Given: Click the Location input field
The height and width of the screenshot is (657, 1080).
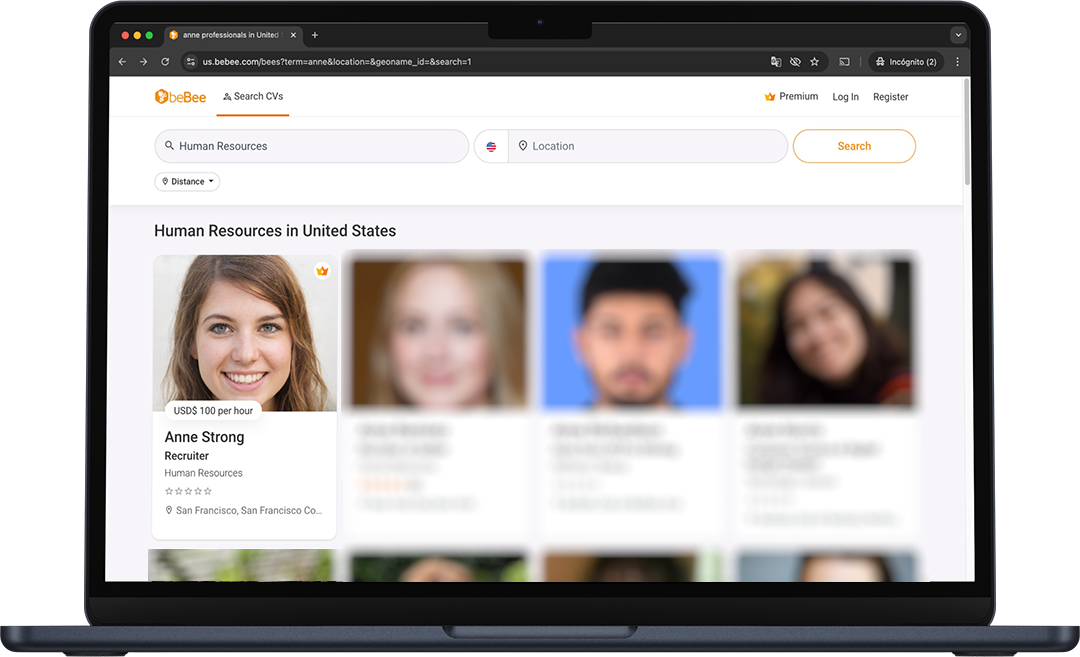Looking at the screenshot, I should (650, 146).
